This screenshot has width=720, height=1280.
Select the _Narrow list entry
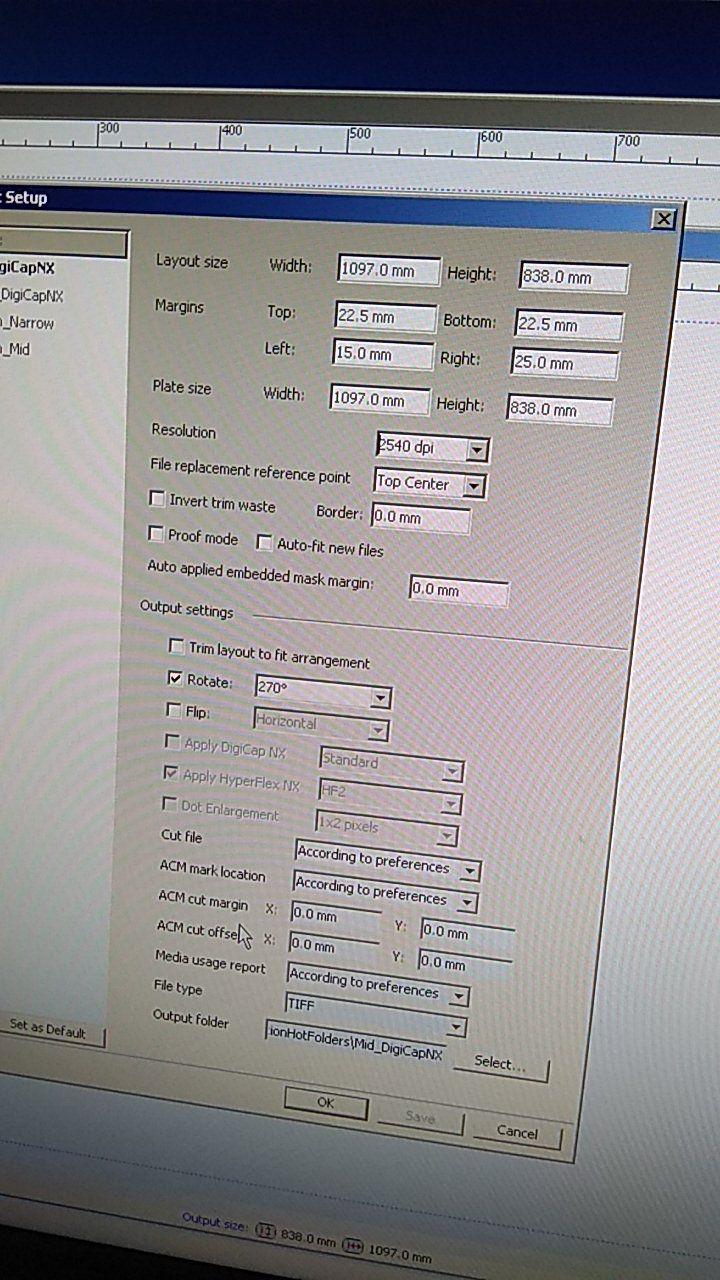(x=27, y=324)
